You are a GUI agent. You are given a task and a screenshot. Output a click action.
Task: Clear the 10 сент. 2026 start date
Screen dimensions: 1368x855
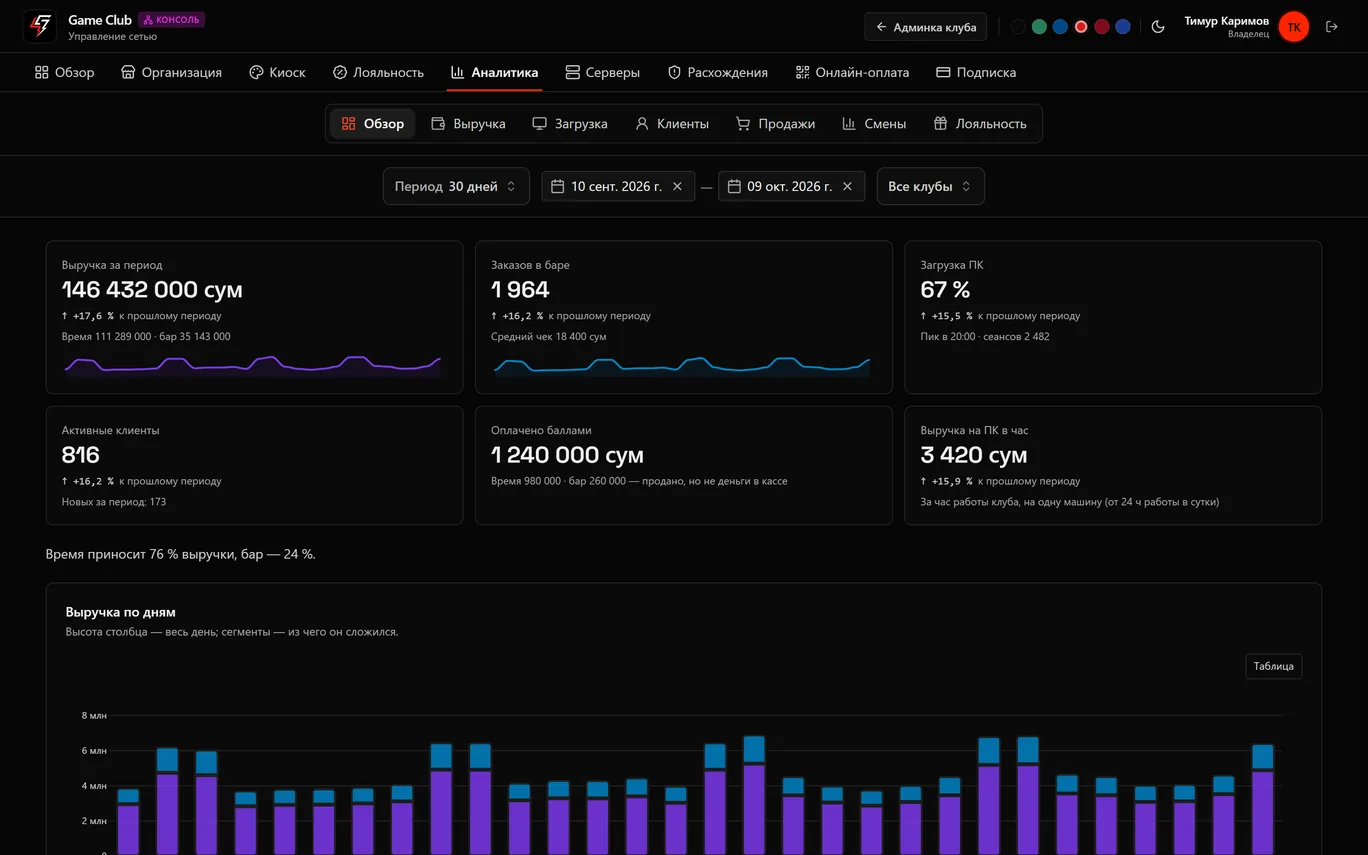677,186
